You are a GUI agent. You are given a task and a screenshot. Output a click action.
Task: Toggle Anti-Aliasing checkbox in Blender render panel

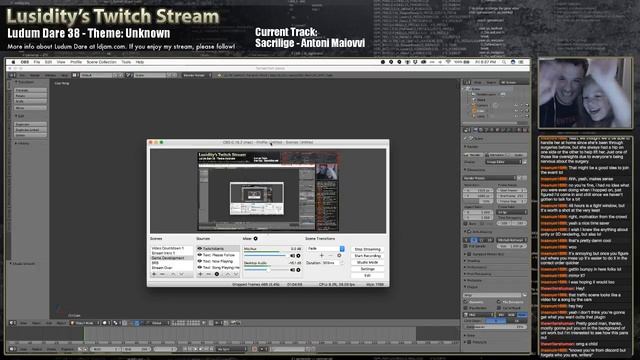point(469,231)
